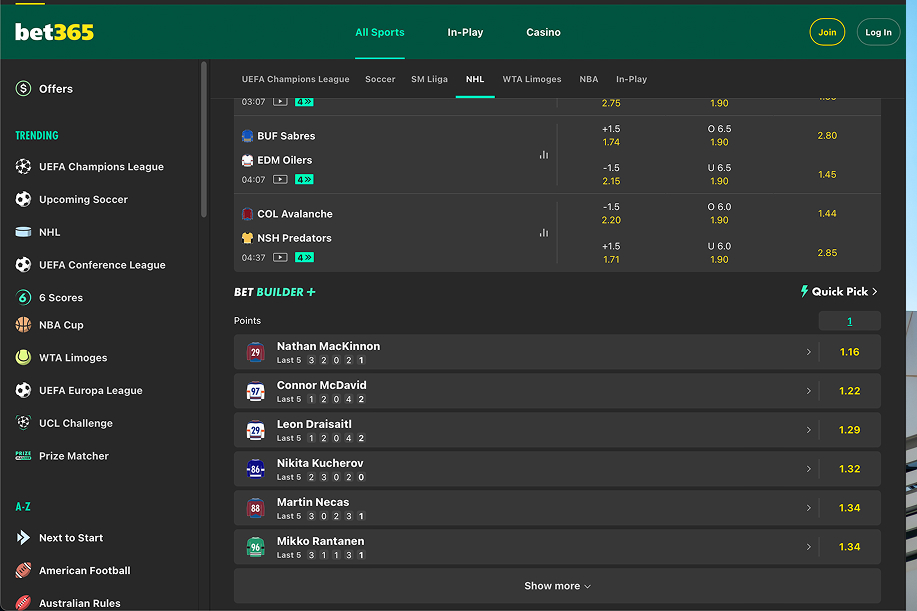This screenshot has width=917, height=611.
Task: Click the sidebar vertical scrollbar
Action: point(204,140)
